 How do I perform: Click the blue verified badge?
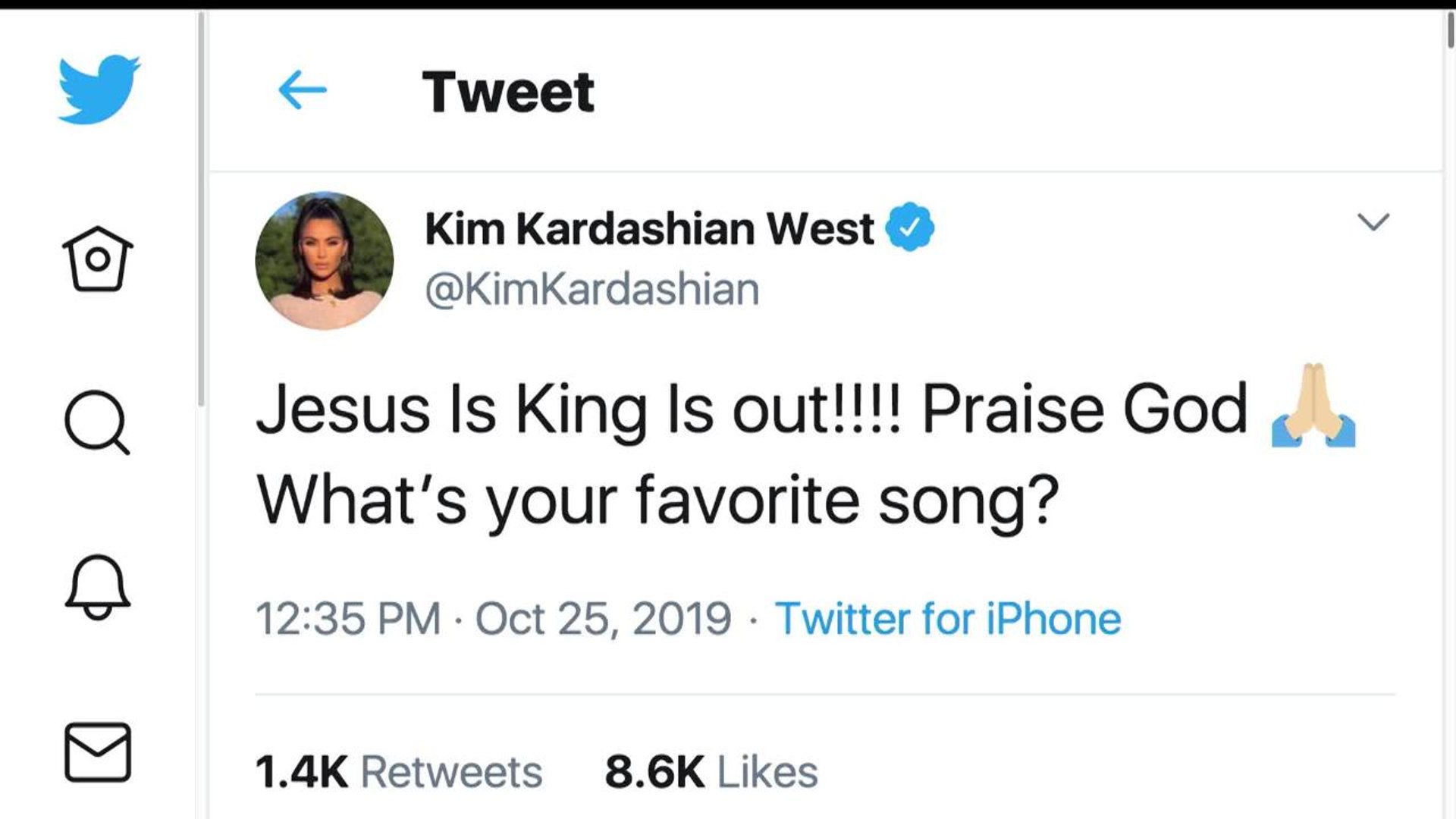(x=910, y=227)
